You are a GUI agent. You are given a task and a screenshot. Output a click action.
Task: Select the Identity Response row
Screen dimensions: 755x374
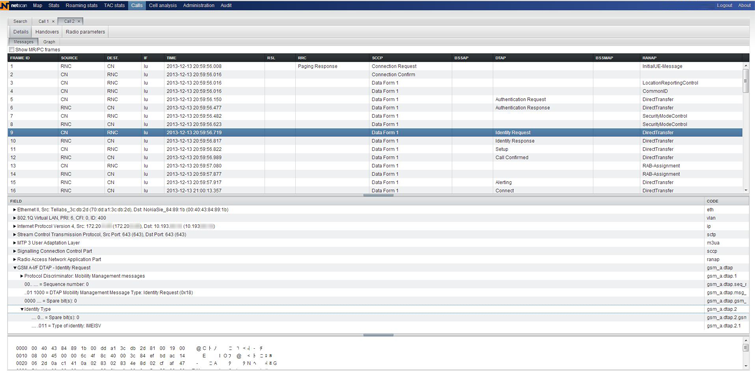click(375, 141)
